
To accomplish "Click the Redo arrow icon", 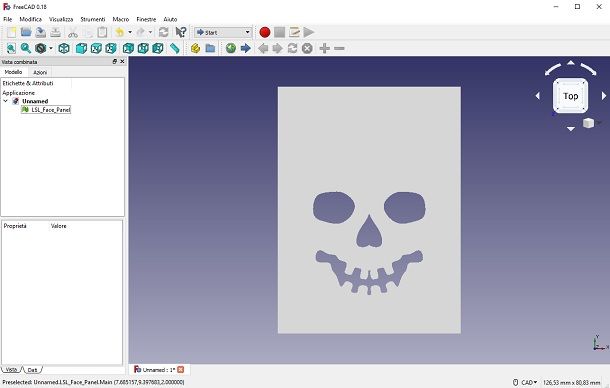I will tap(140, 32).
